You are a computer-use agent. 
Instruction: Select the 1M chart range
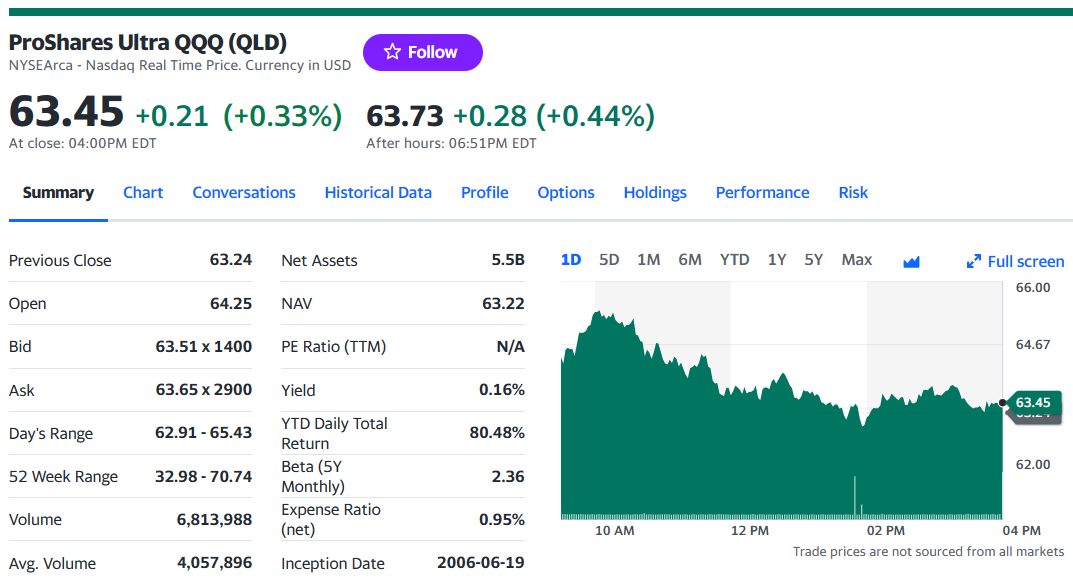tap(649, 260)
